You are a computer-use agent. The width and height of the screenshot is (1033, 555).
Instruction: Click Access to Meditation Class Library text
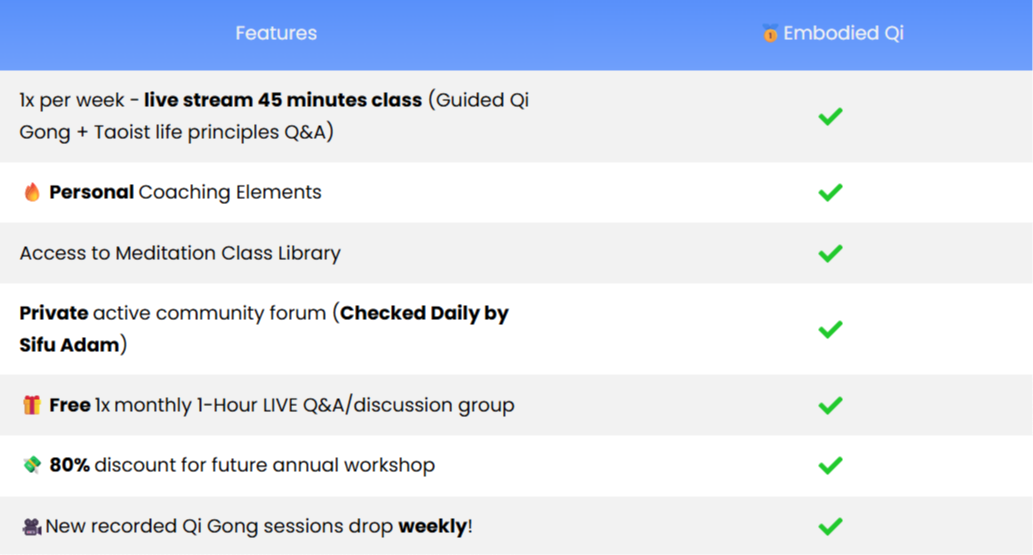point(180,253)
